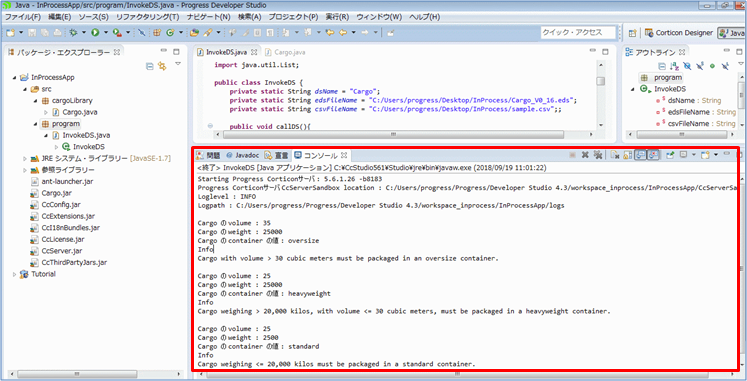Click the Save icon in the toolbar
The width and height of the screenshot is (747, 381).
(x=32, y=32)
